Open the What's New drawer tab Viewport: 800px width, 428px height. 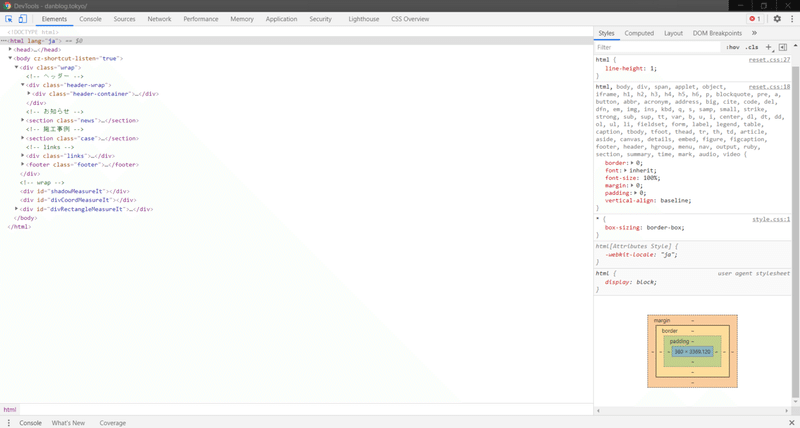tap(68, 423)
